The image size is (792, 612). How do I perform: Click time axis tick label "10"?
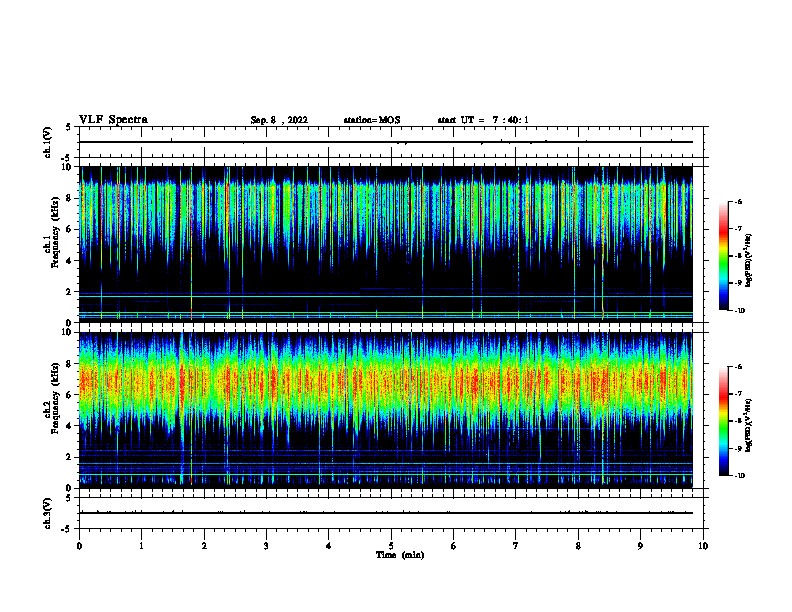(703, 546)
